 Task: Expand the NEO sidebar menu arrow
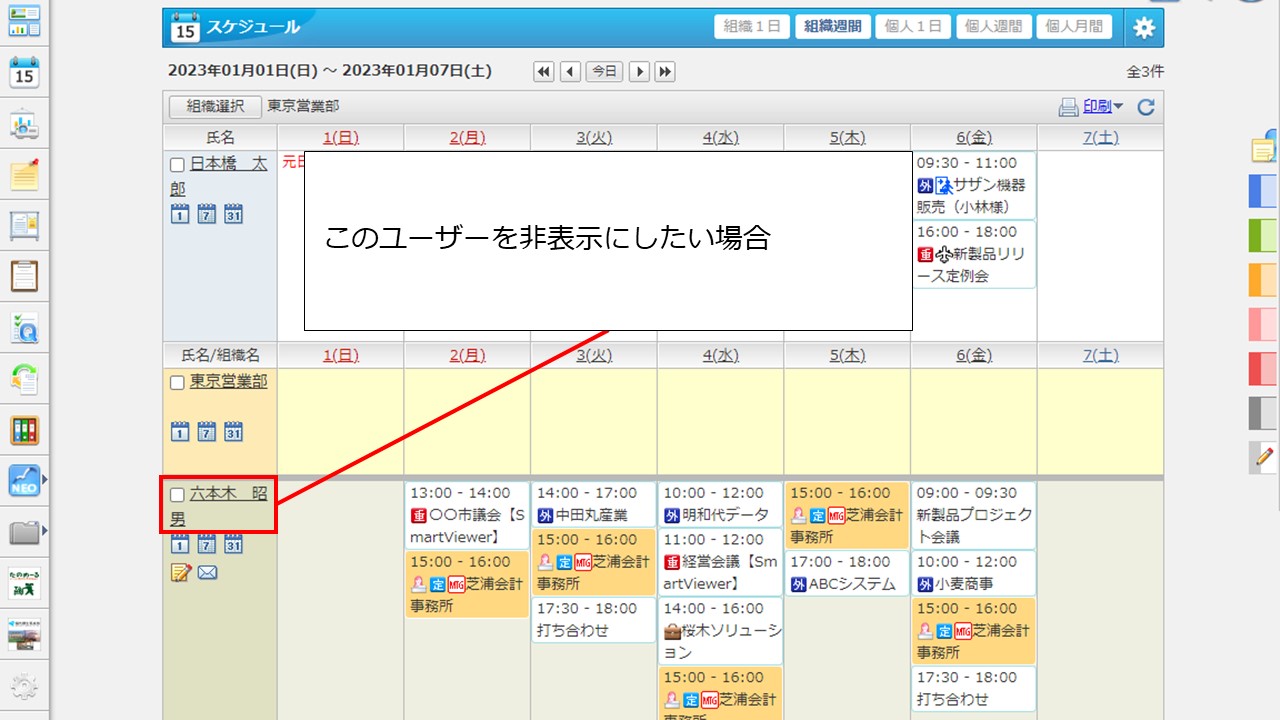[x=44, y=481]
